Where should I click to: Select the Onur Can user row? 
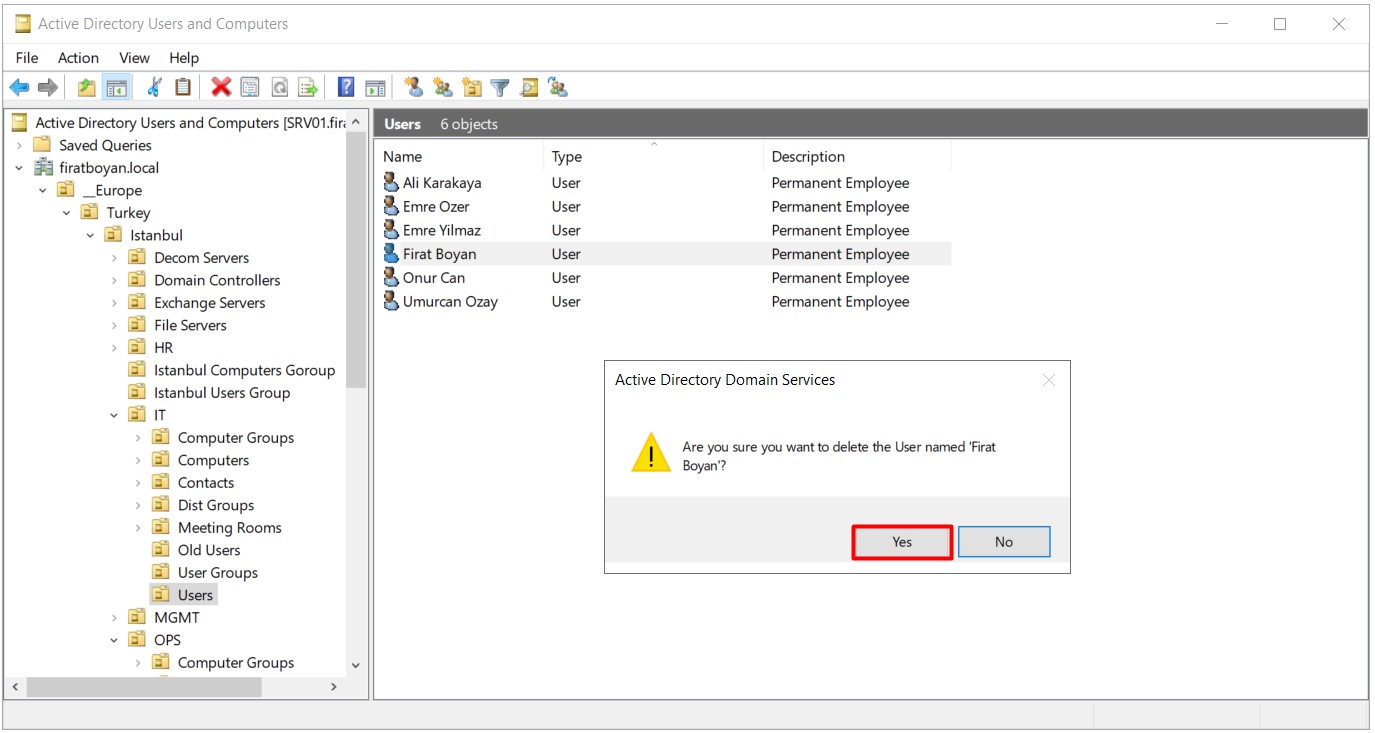(665, 278)
